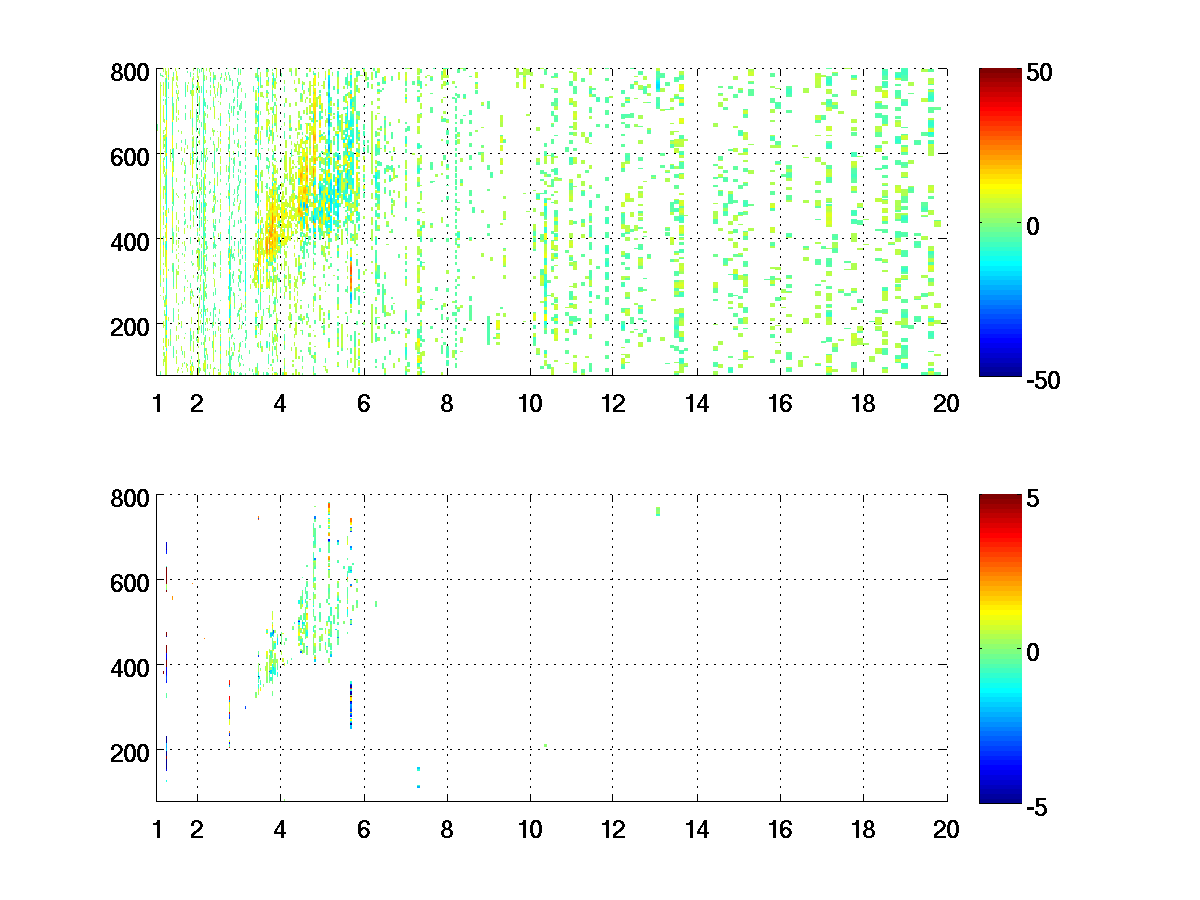The image size is (1200, 900).
Task: Click the '6' x-axis tick of top plot
Action: [364, 404]
